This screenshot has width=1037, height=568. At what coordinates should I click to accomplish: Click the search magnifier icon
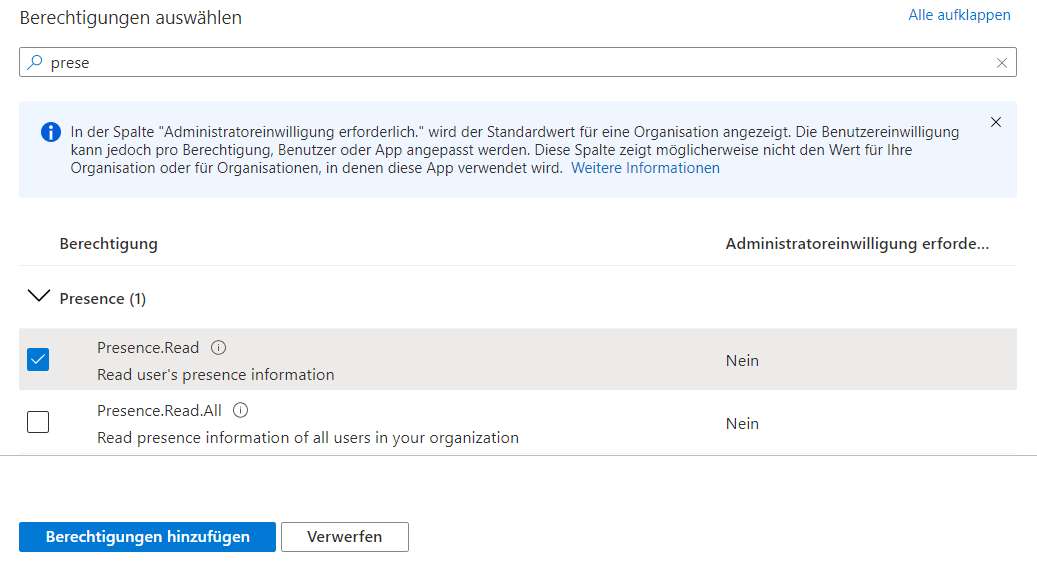coord(34,62)
